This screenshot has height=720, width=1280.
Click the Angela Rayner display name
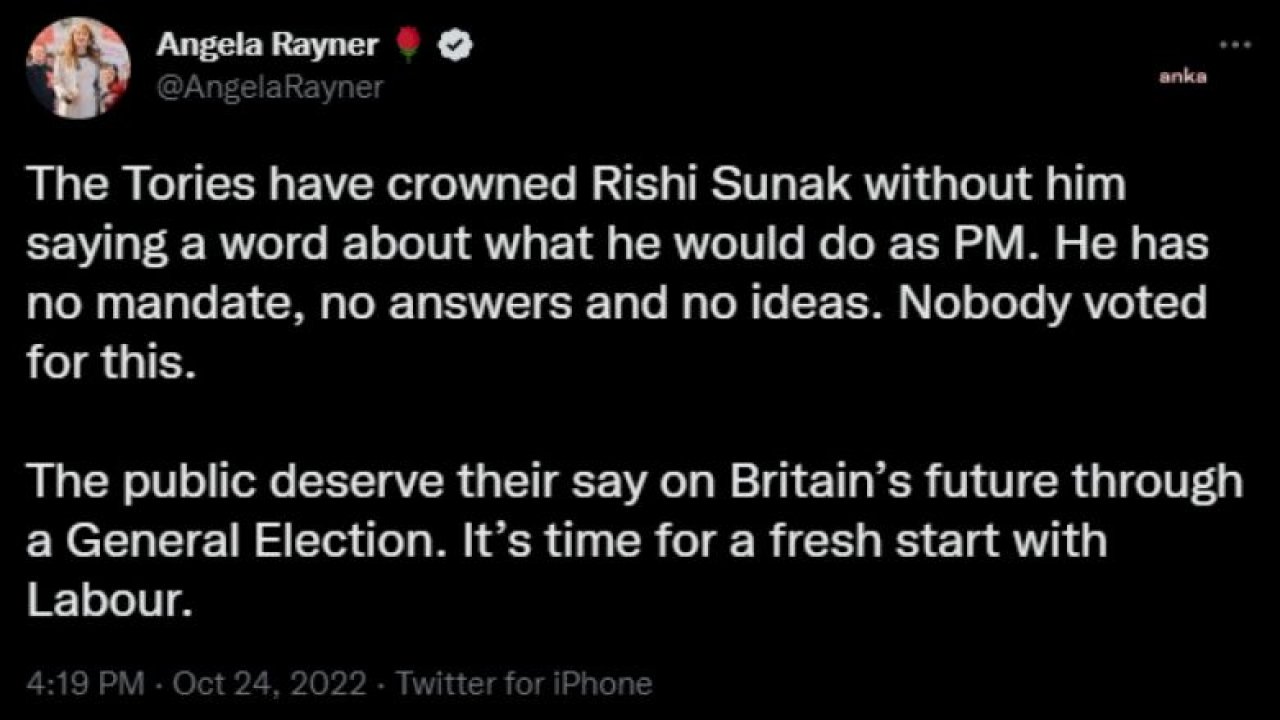click(x=265, y=45)
